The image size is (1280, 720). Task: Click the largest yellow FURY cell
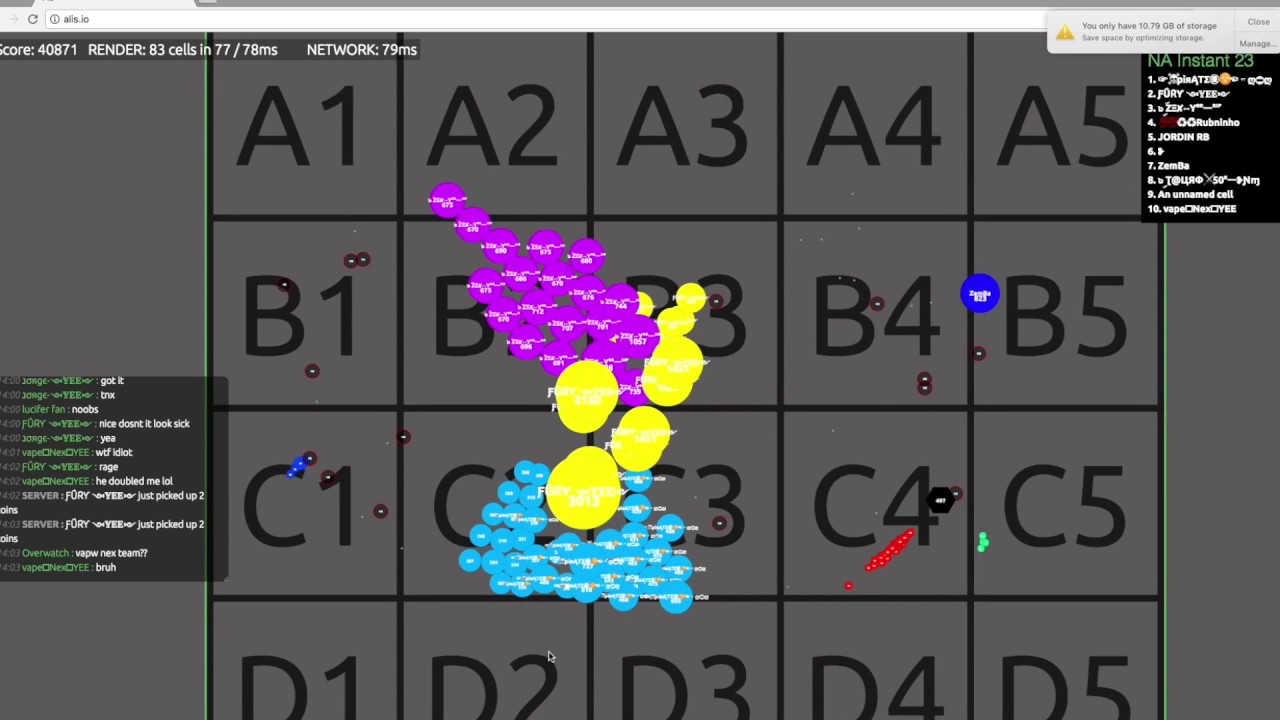pyautogui.click(x=583, y=489)
